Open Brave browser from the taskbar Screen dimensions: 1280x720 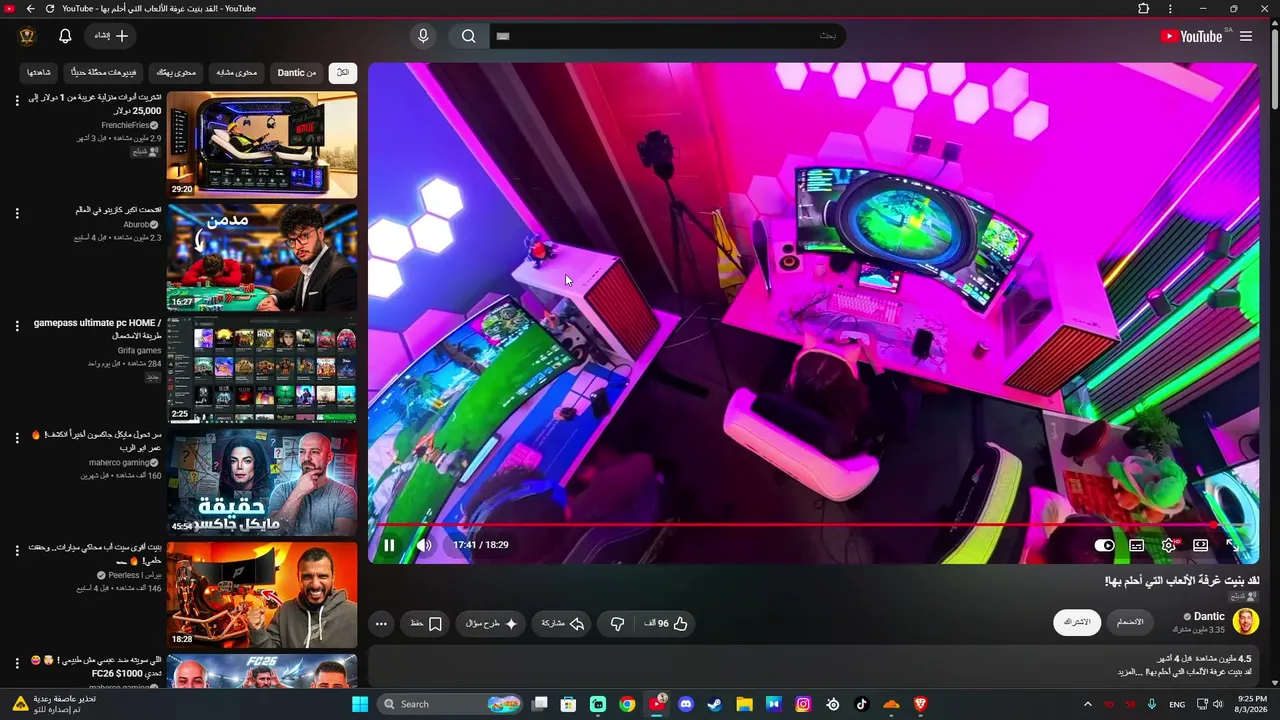point(921,704)
